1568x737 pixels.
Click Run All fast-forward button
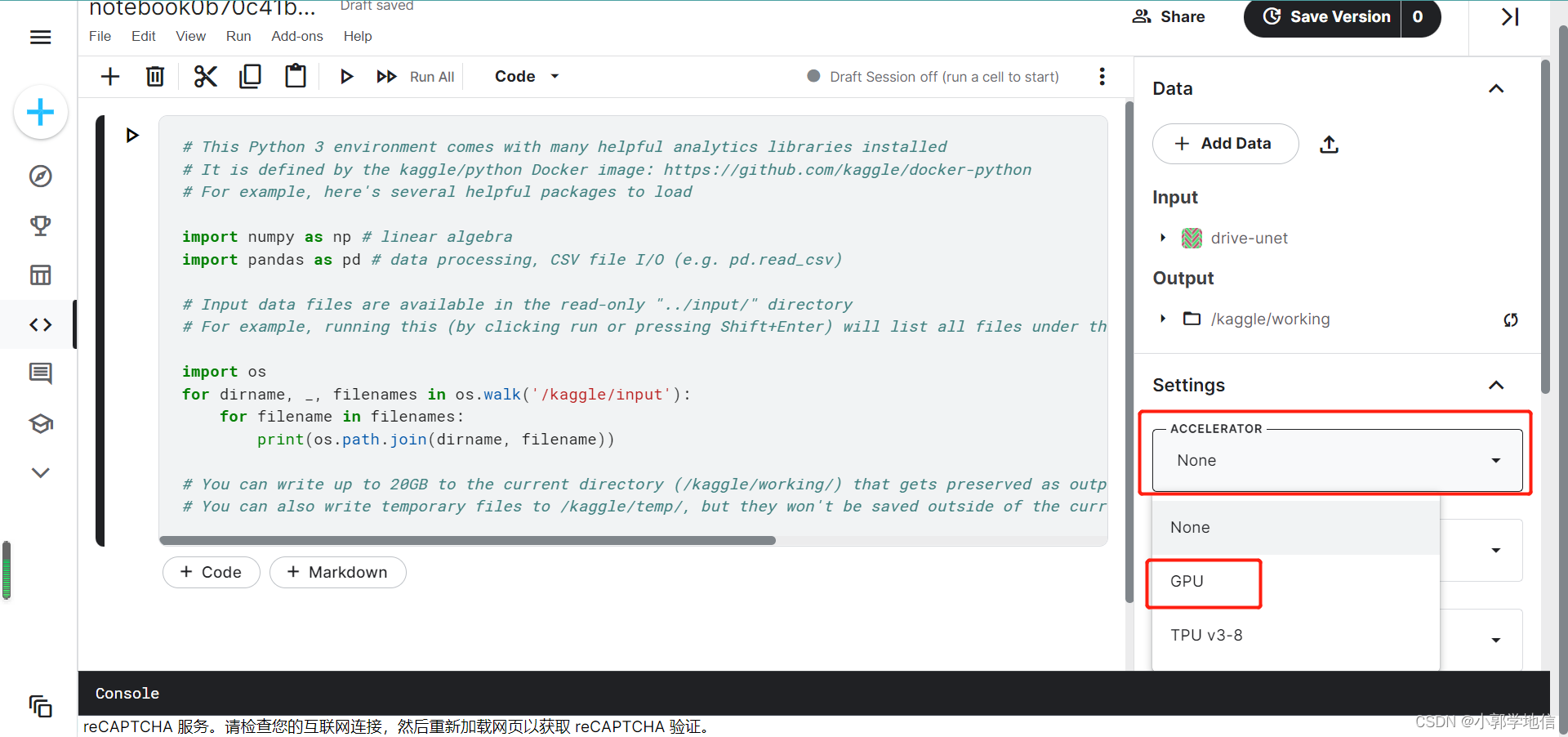click(415, 76)
